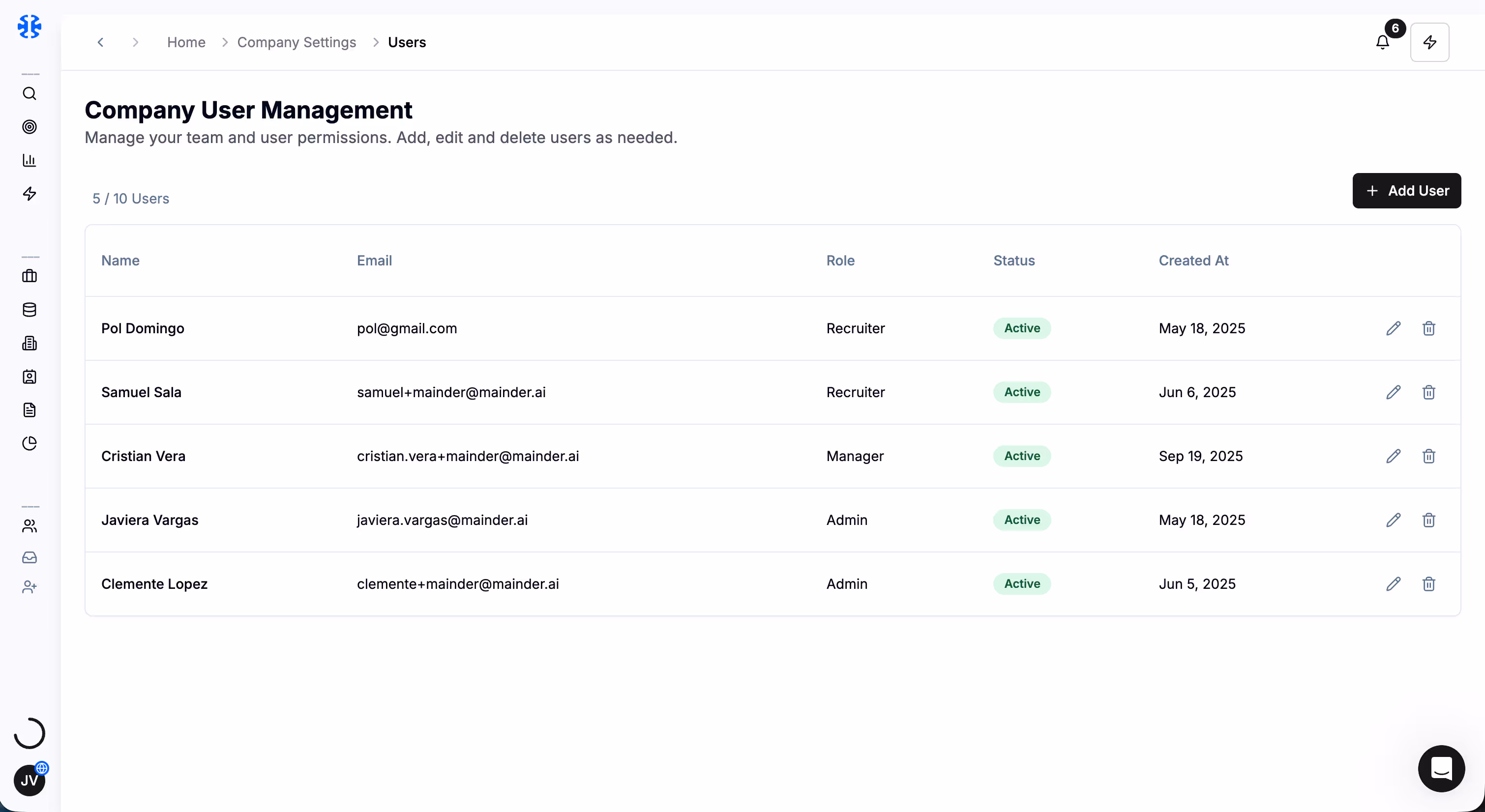Open the bar chart analytics icon

(x=30, y=160)
